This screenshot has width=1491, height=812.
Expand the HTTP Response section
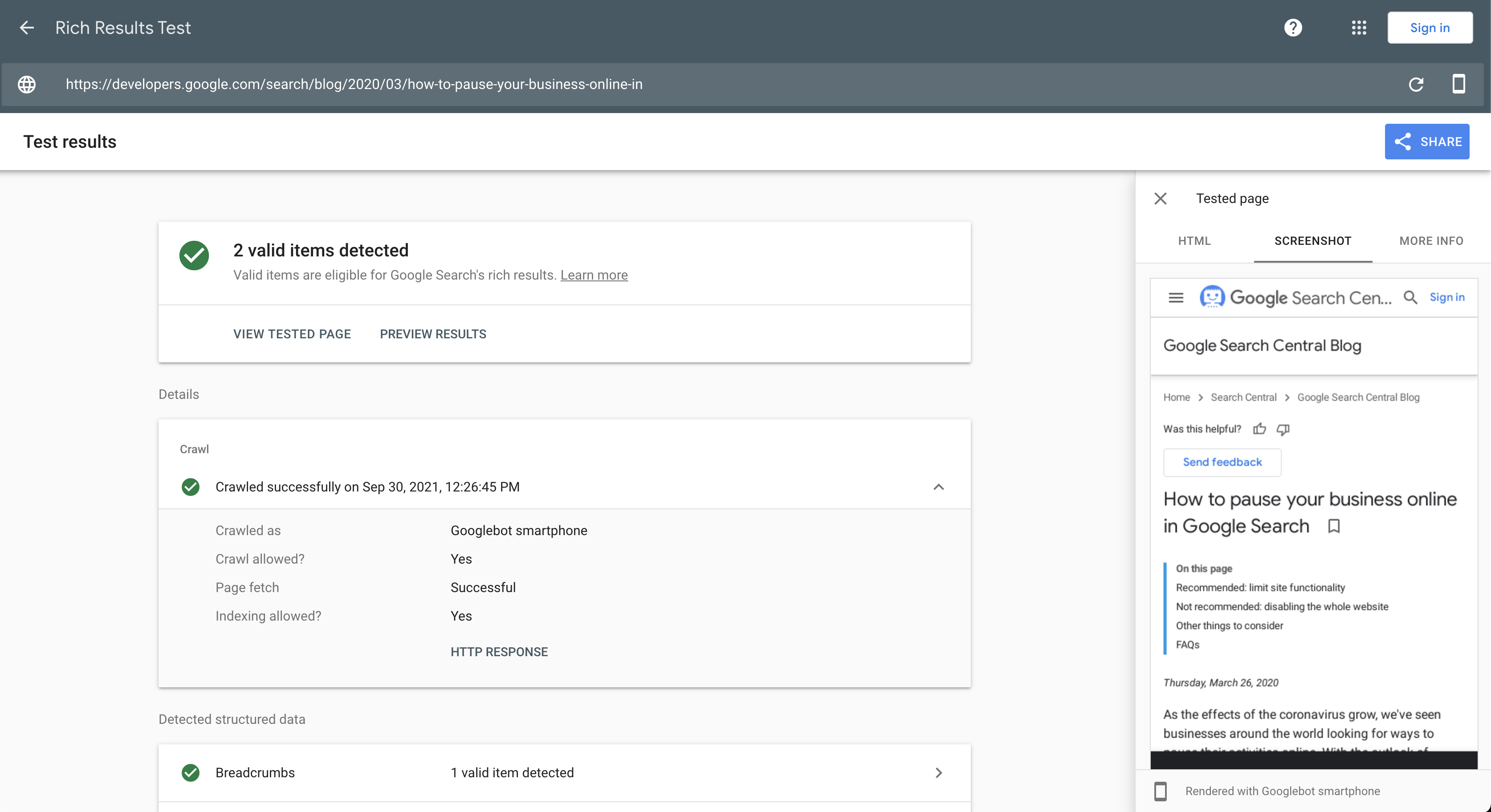tap(499, 651)
